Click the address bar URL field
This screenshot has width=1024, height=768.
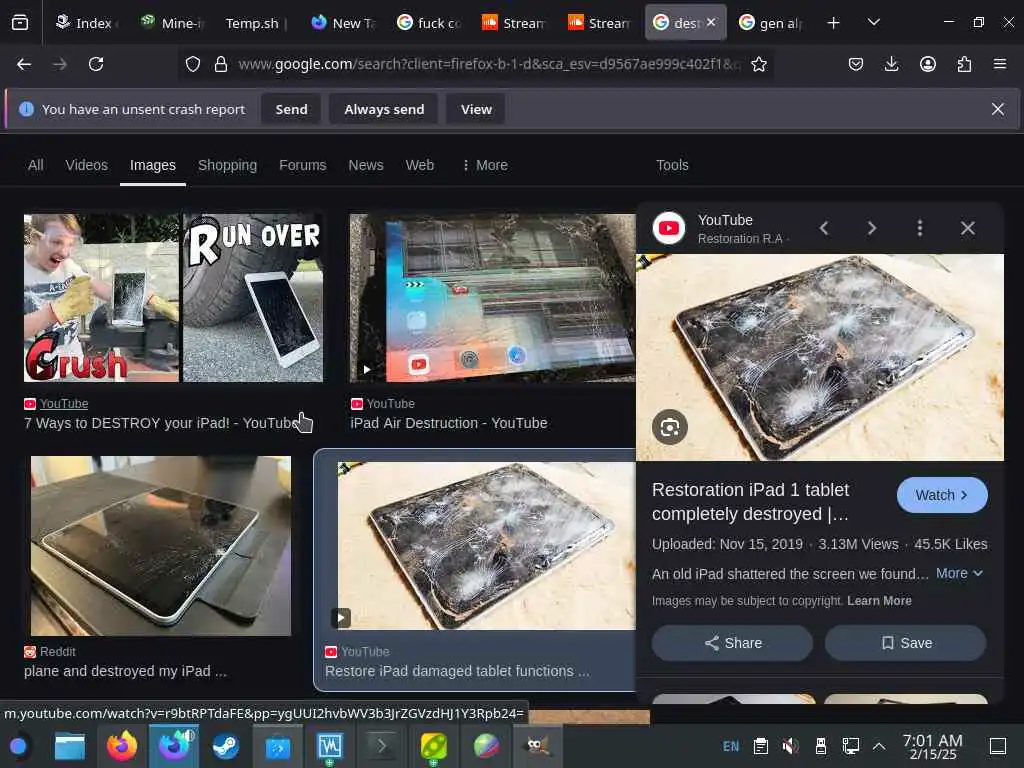(488, 64)
